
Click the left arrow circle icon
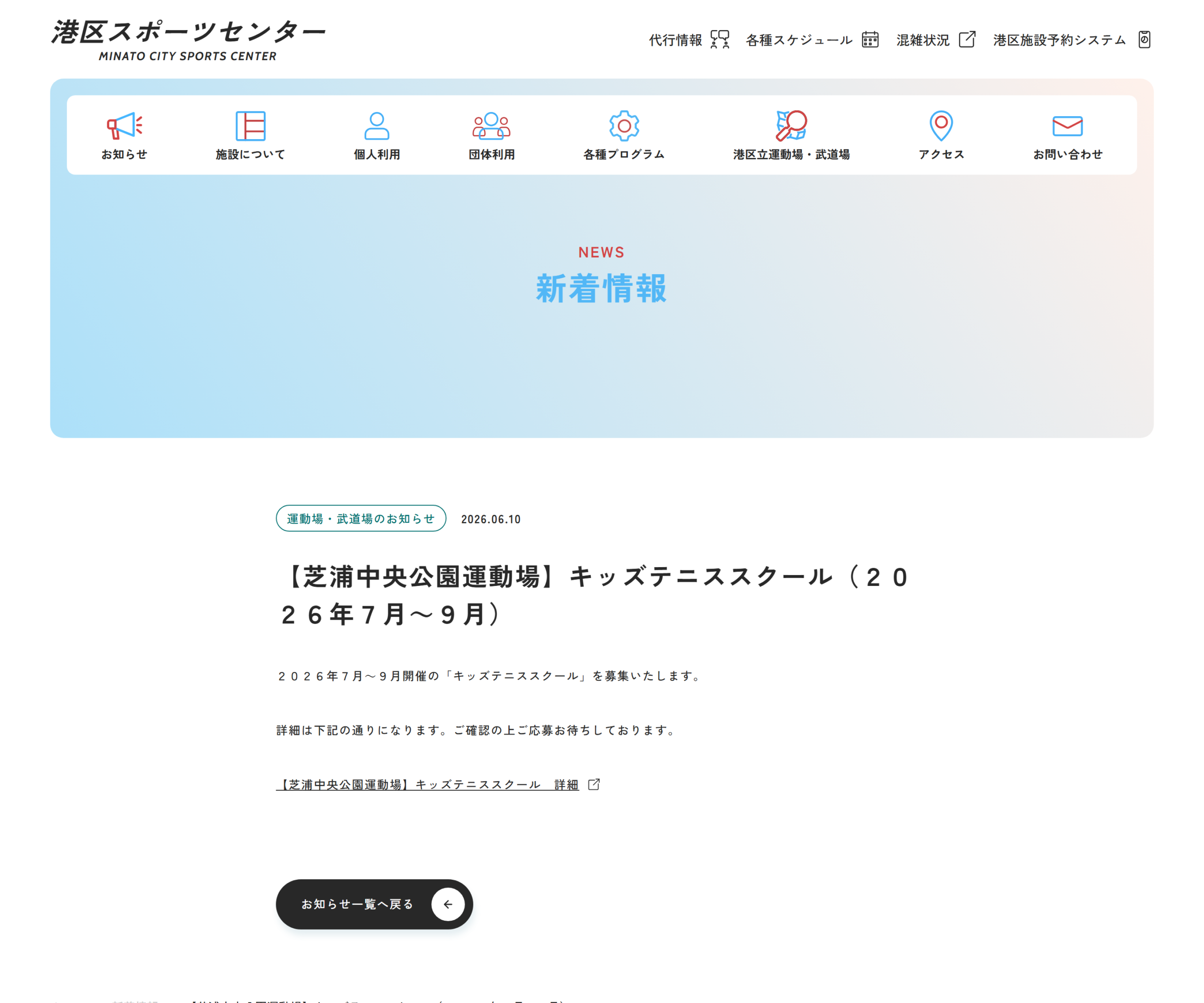[448, 904]
